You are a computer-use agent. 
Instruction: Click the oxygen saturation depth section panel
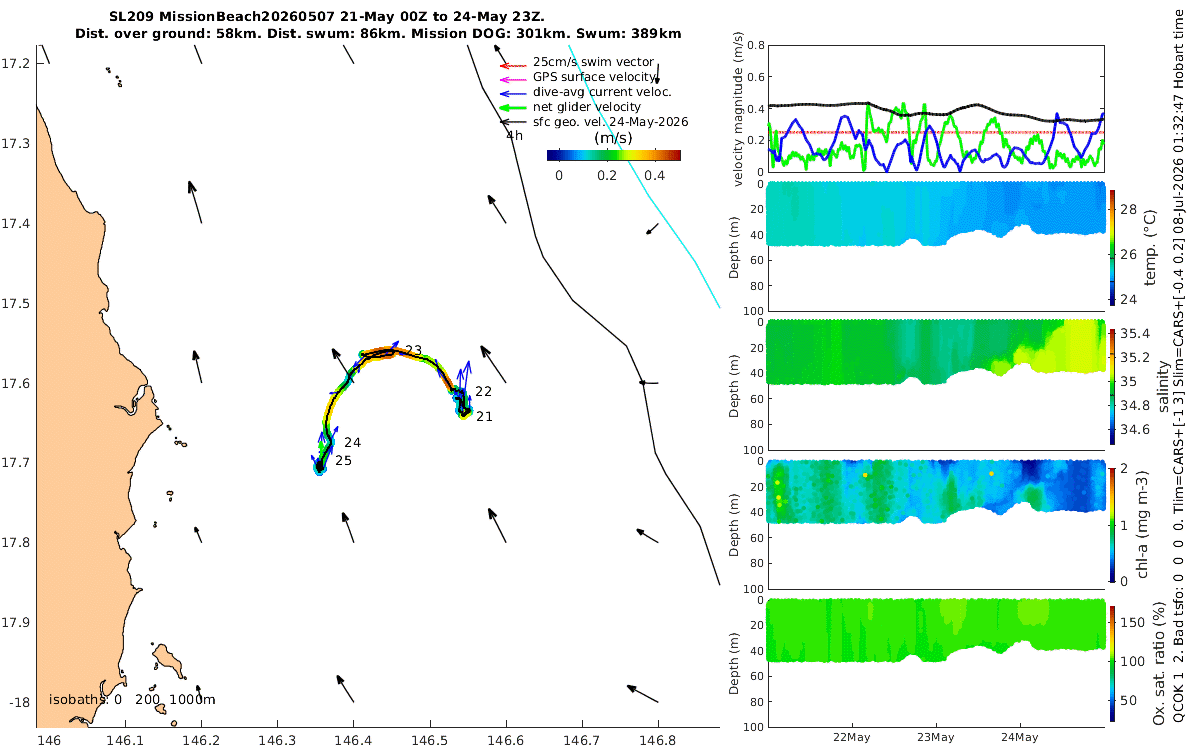pyautogui.click(x=936, y=663)
